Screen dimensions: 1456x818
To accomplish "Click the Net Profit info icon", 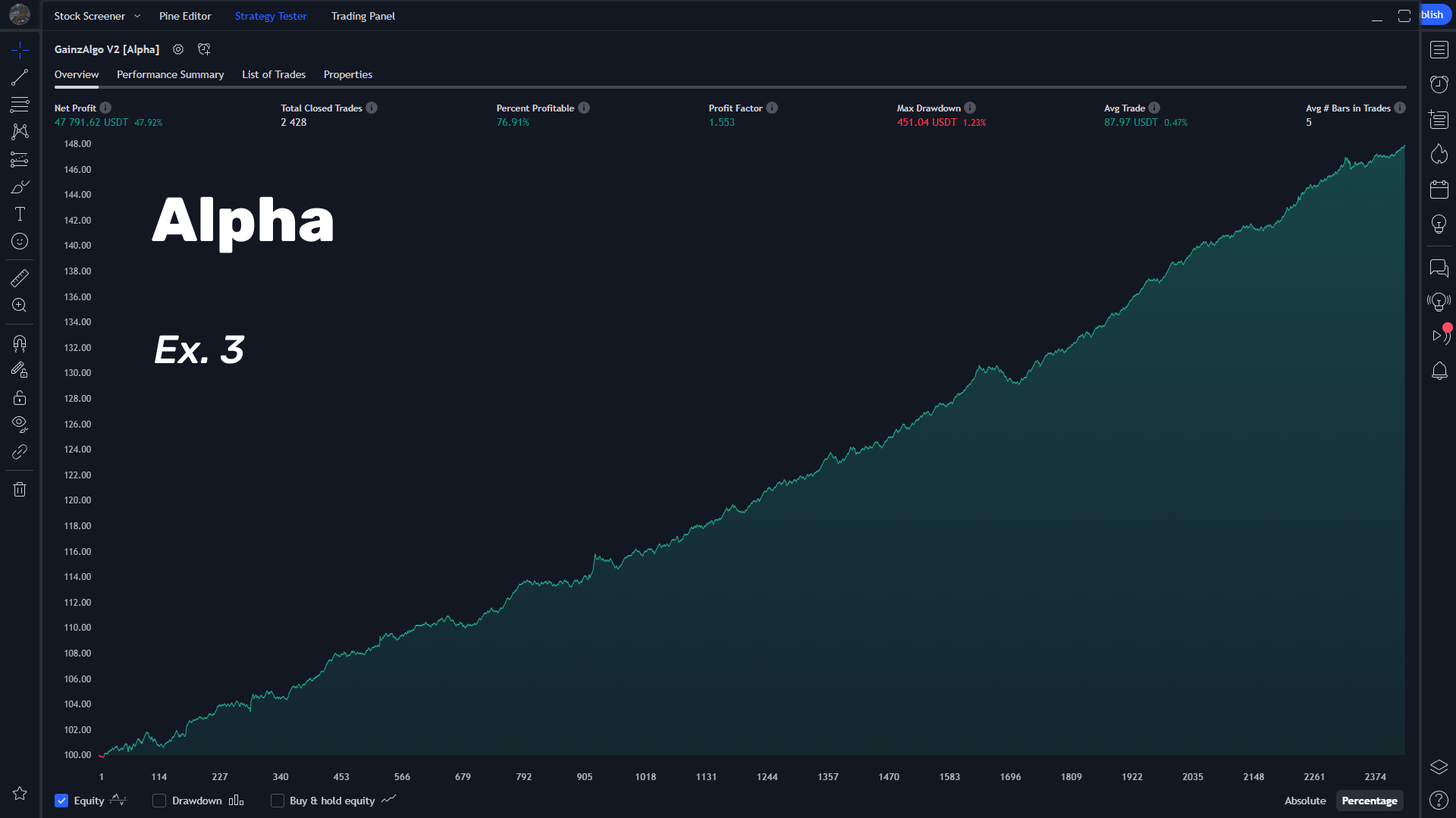I will 105,108.
